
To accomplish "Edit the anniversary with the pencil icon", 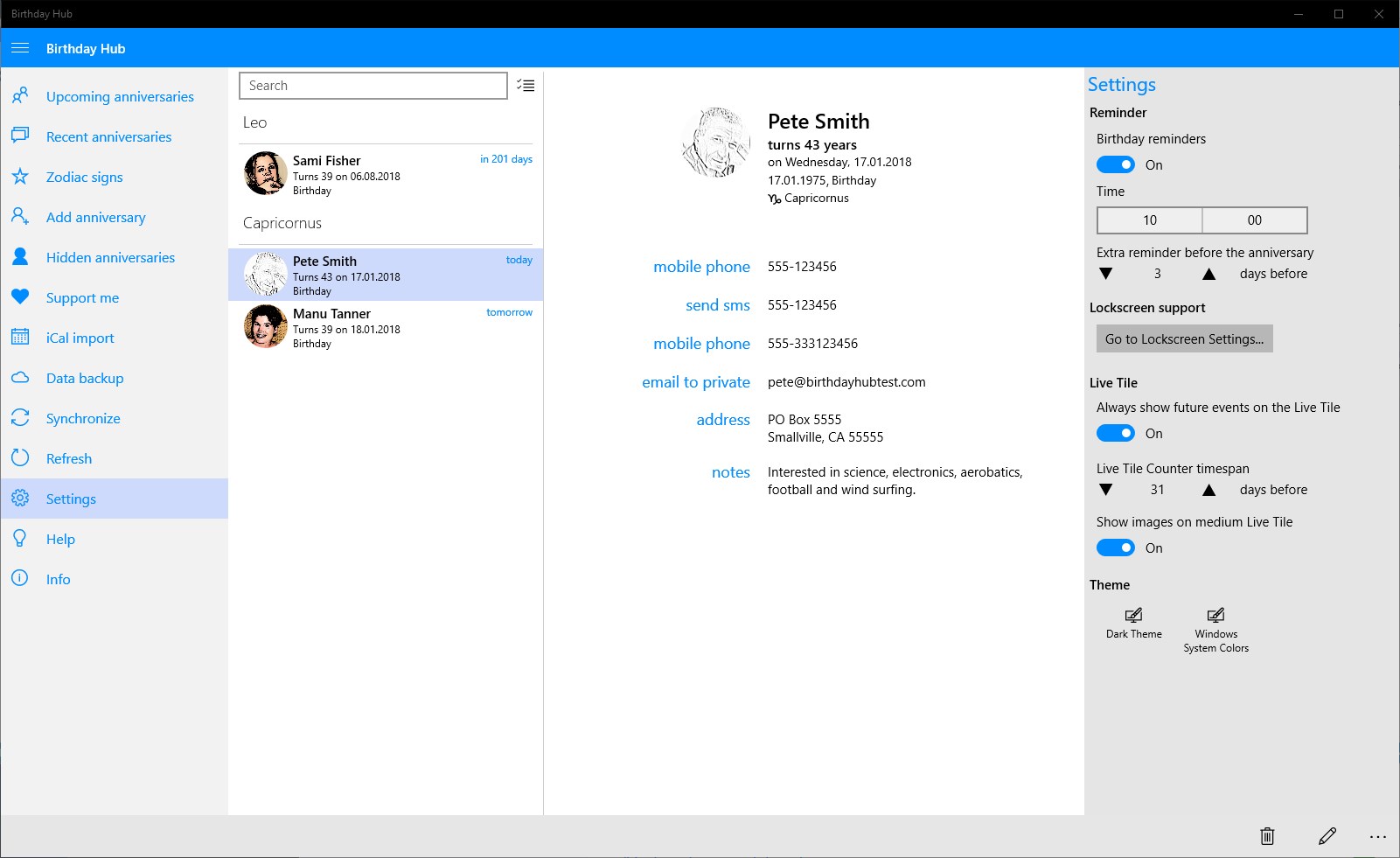I will click(x=1327, y=836).
